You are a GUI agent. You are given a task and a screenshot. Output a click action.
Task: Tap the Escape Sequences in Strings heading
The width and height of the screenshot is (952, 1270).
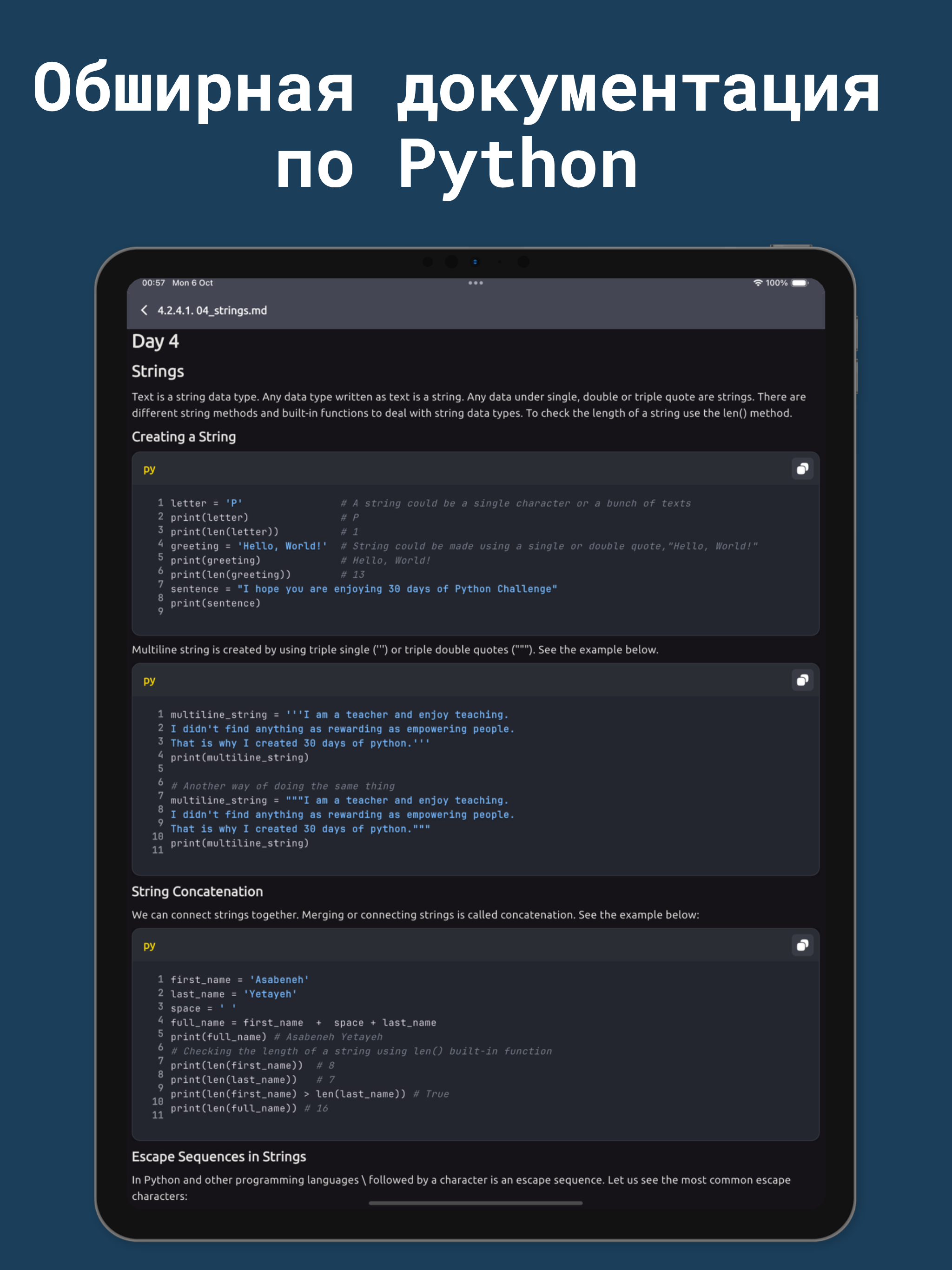[x=219, y=1157]
